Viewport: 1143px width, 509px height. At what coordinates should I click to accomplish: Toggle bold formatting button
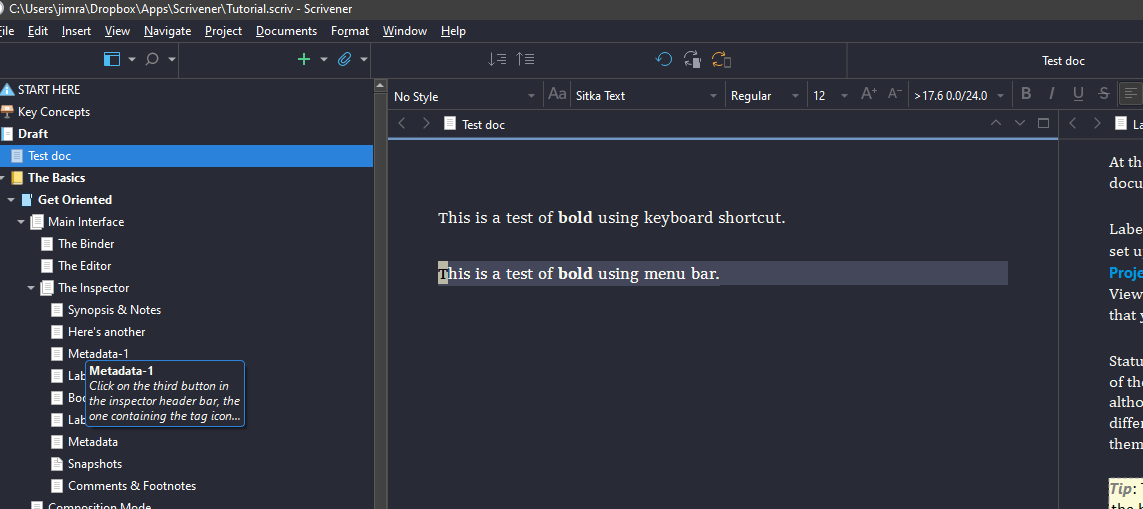pyautogui.click(x=1026, y=94)
